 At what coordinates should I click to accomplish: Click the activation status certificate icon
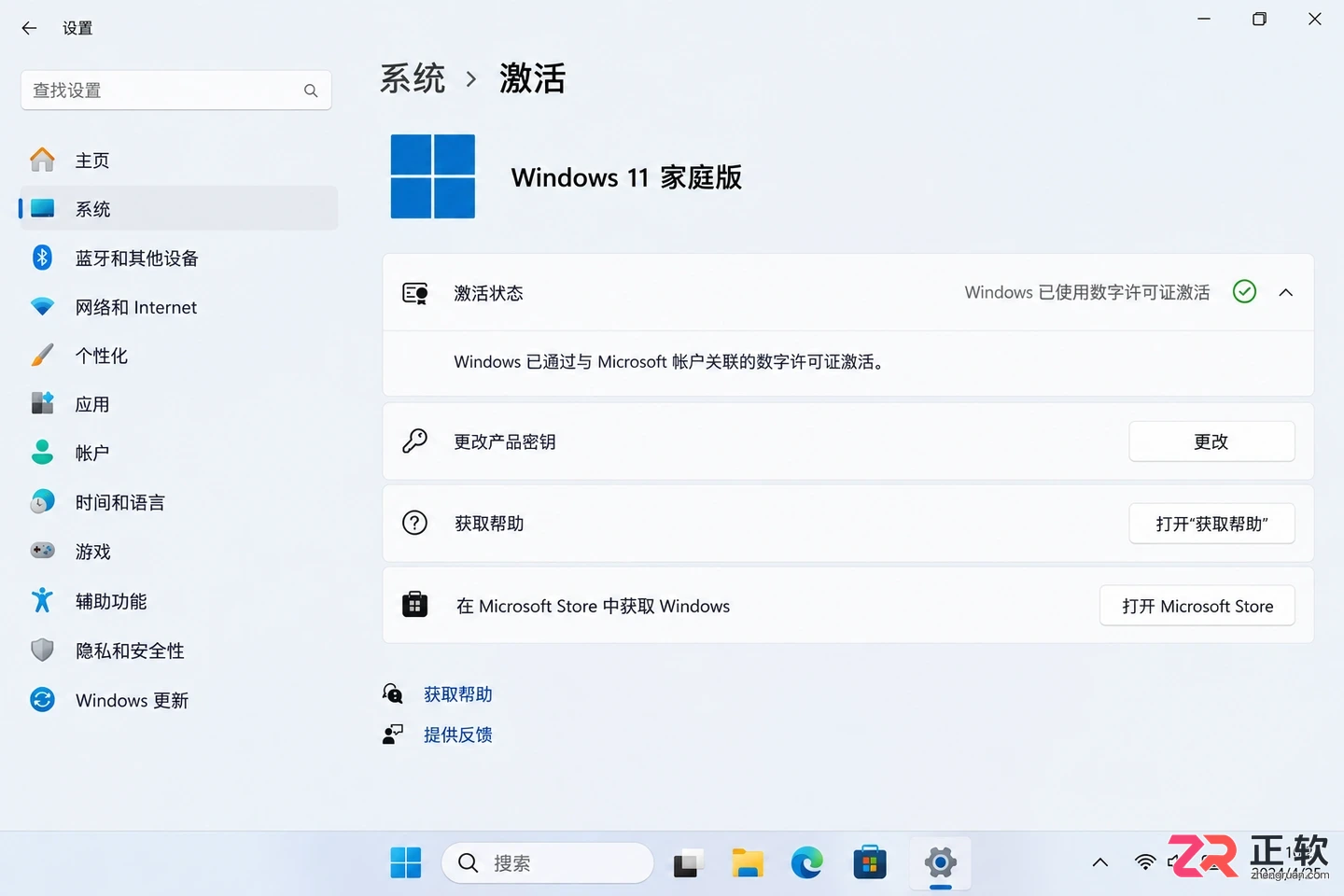pyautogui.click(x=414, y=293)
